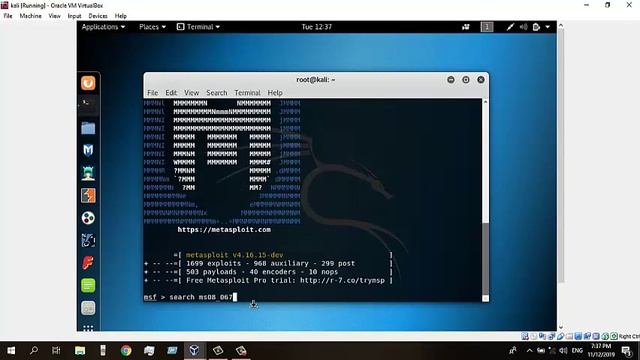The width and height of the screenshot is (640, 360).
Task: Open the clock showing Tue 12:37
Action: tap(317, 27)
